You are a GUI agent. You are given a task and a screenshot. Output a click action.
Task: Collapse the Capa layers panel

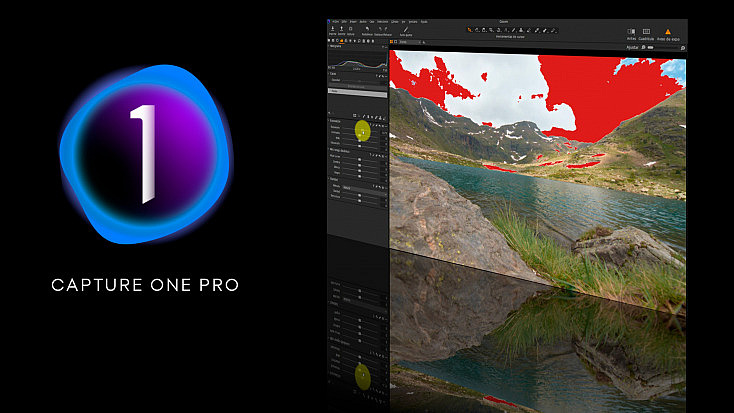pyautogui.click(x=329, y=74)
